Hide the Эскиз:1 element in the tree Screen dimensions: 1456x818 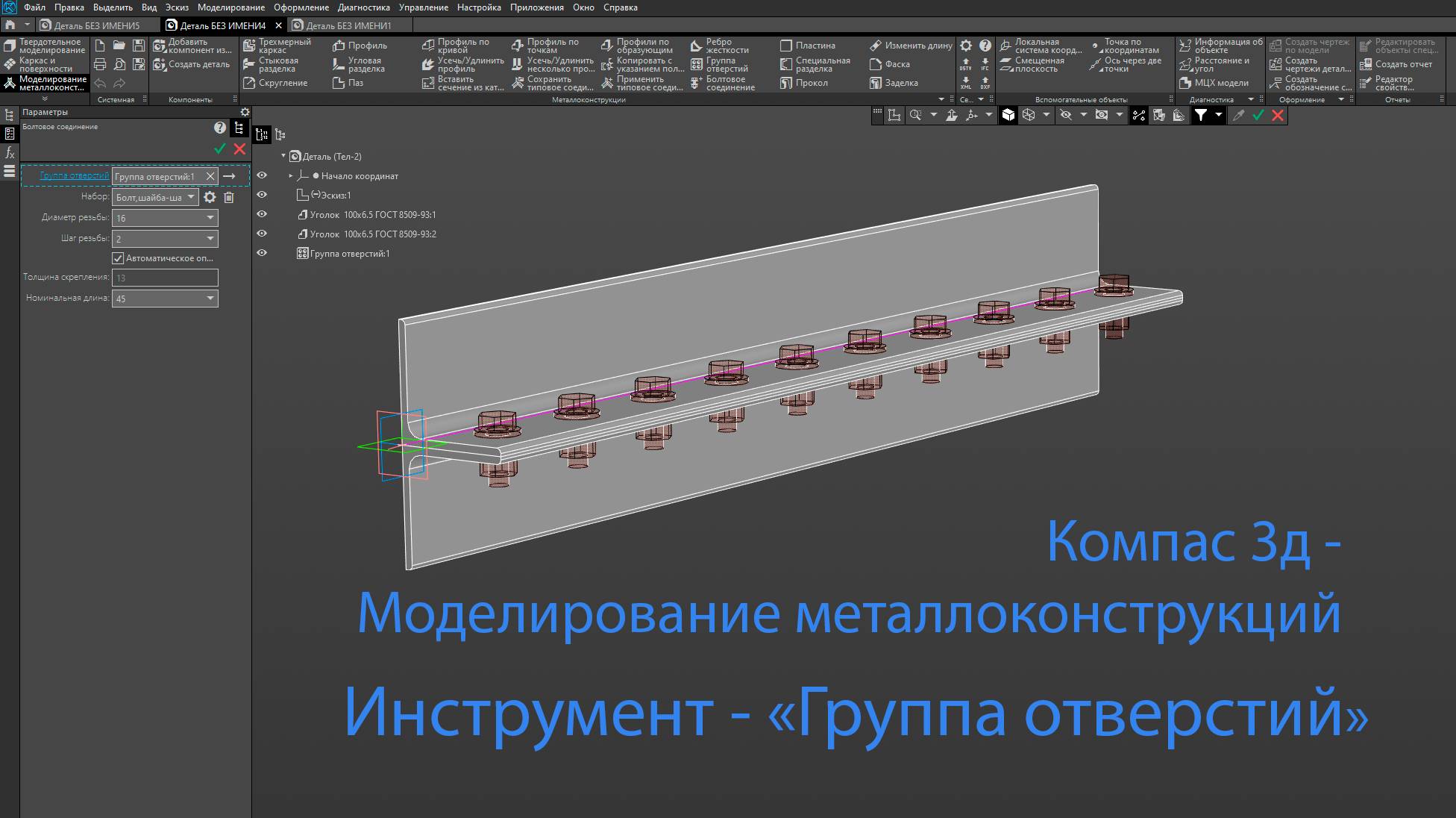pos(262,195)
